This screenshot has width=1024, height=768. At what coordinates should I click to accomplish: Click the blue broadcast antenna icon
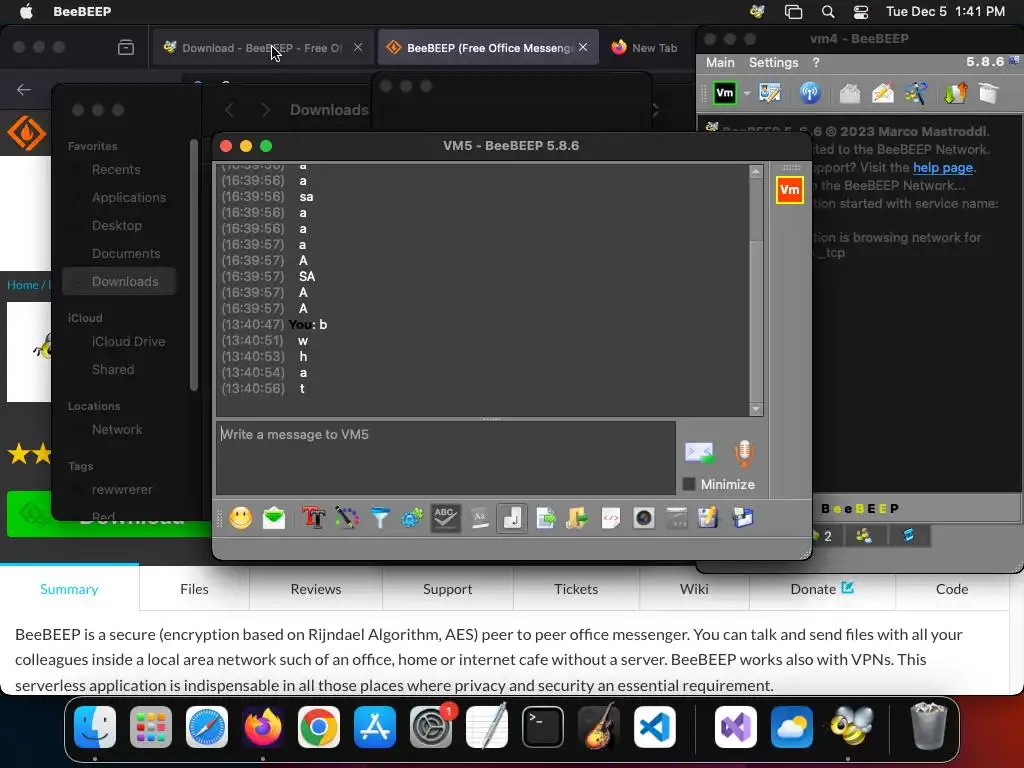[x=810, y=93]
